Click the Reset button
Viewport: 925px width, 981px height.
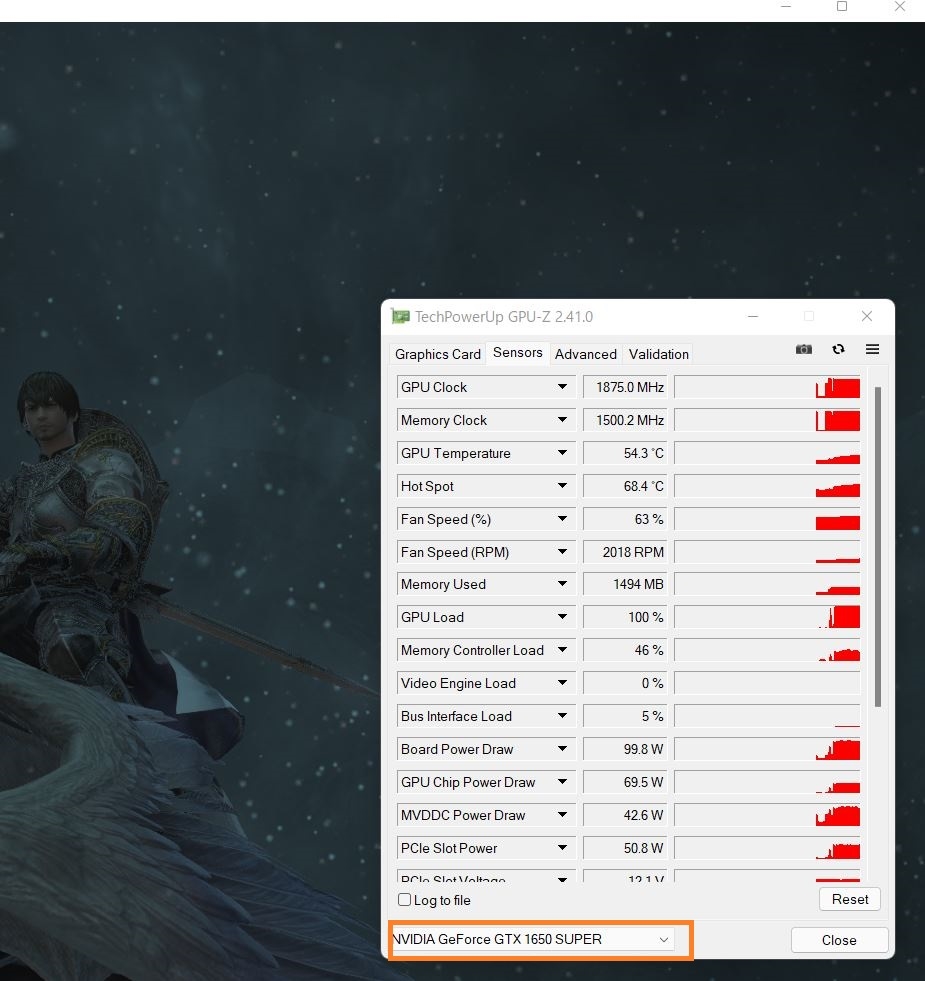pos(850,899)
